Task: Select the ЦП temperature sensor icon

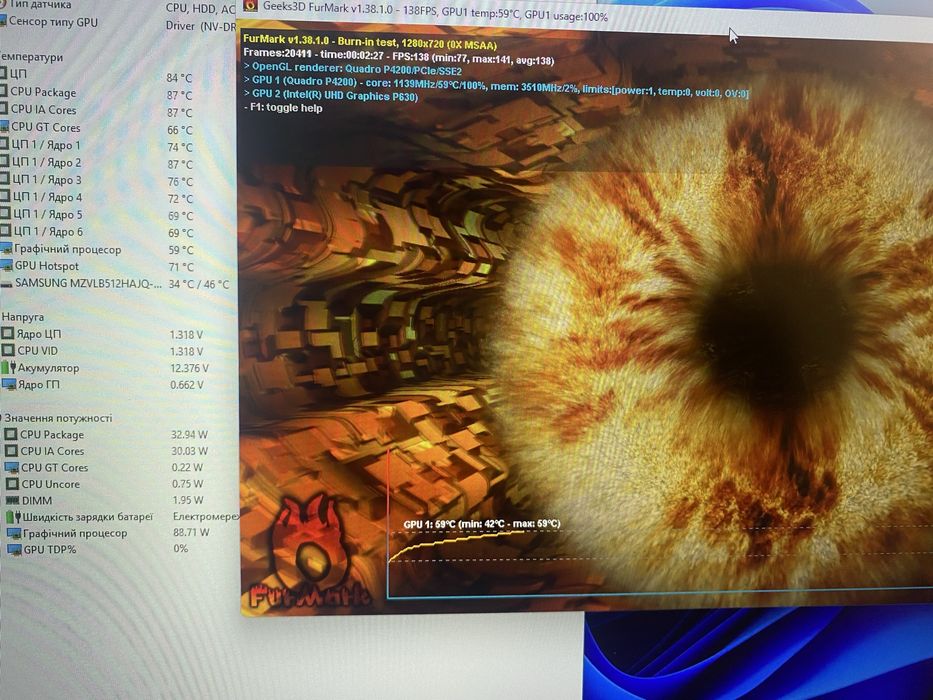Action: coord(4,74)
